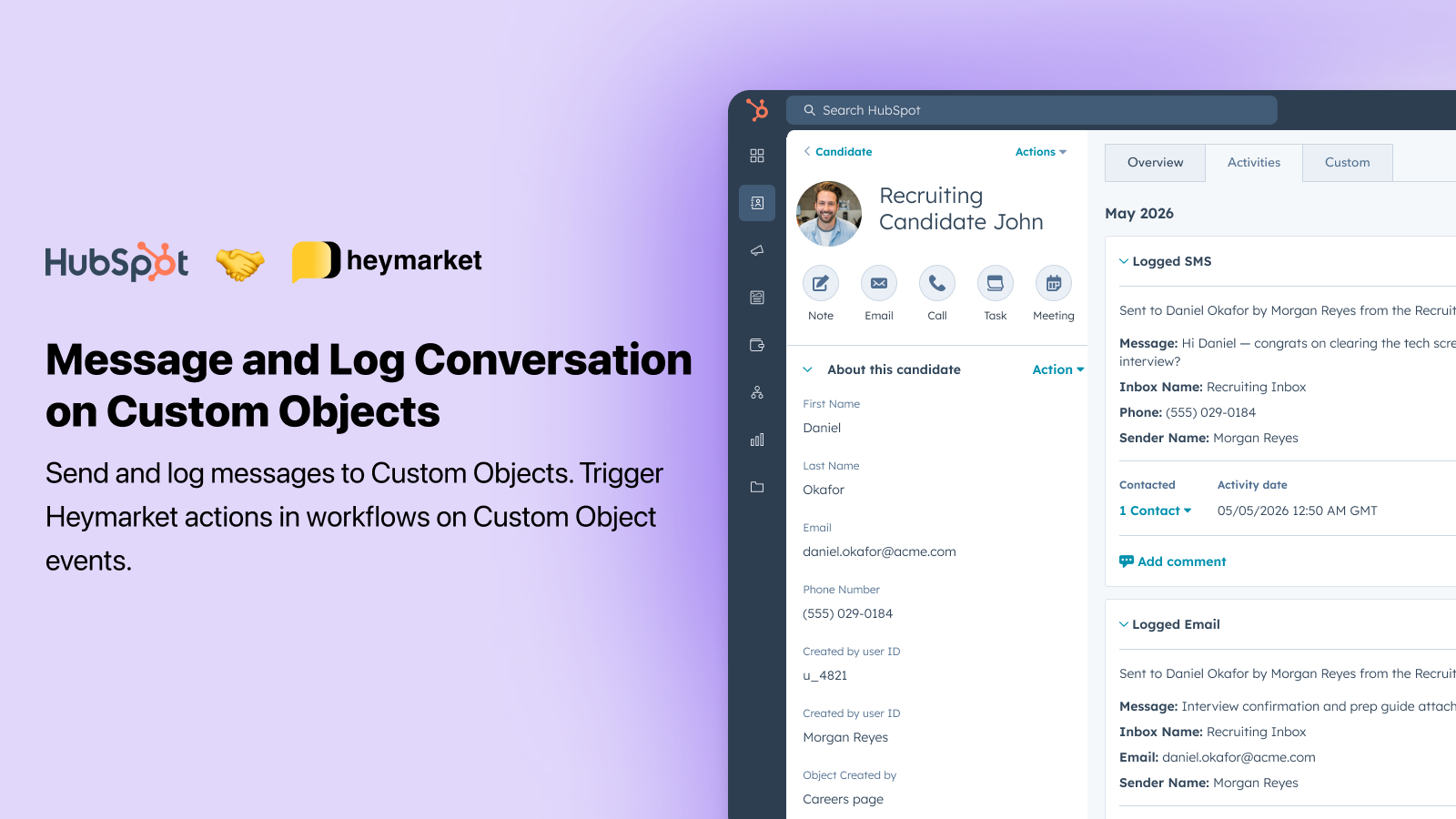Click the speech bubble icon beside Add comment
The image size is (1456, 819).
click(1127, 561)
